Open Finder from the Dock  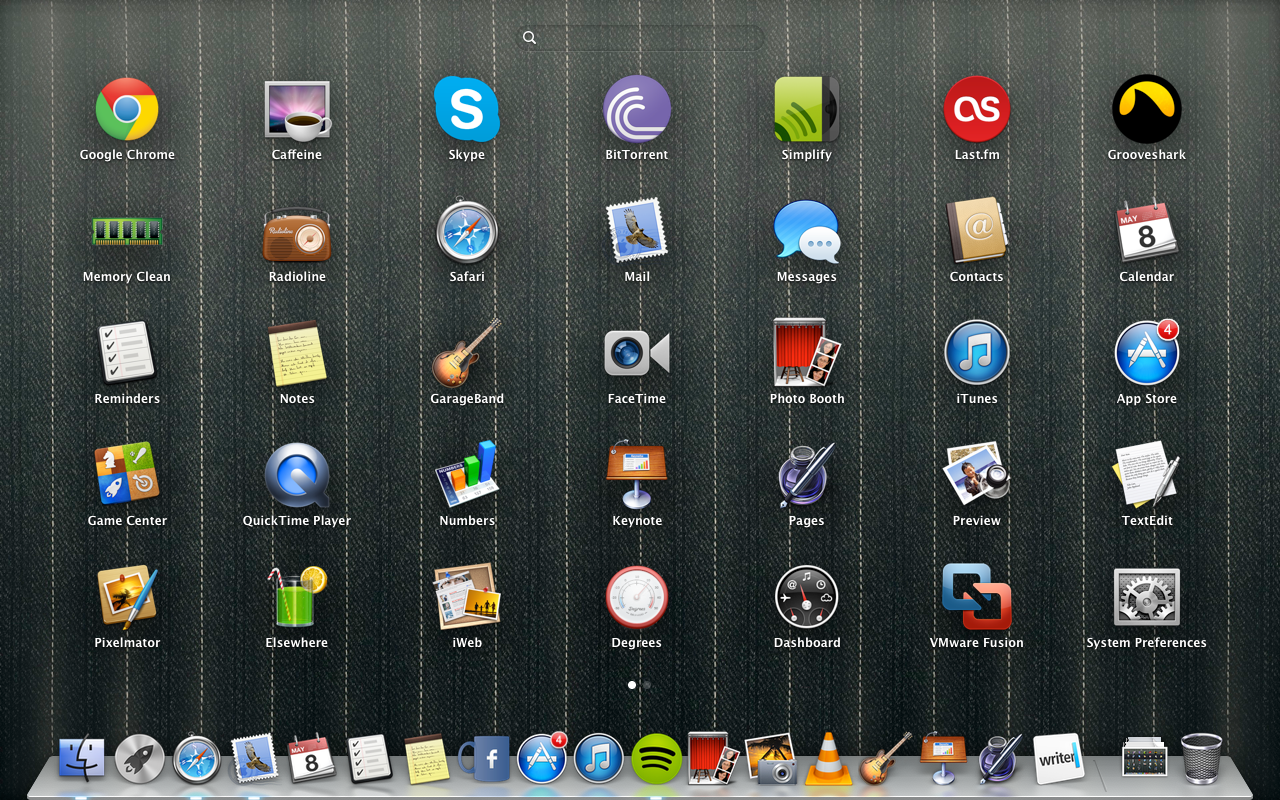[x=82, y=759]
